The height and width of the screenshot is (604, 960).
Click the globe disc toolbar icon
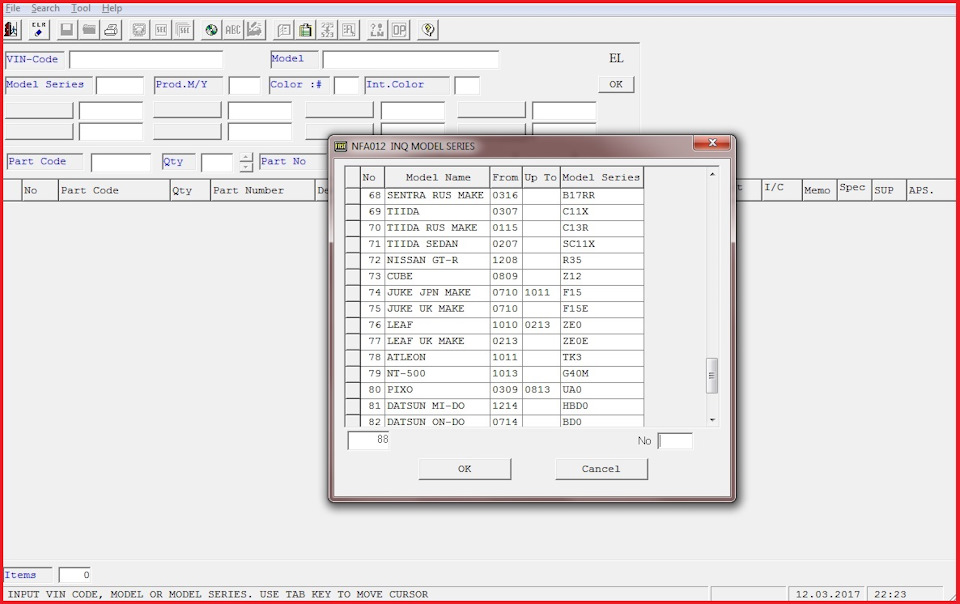click(211, 29)
